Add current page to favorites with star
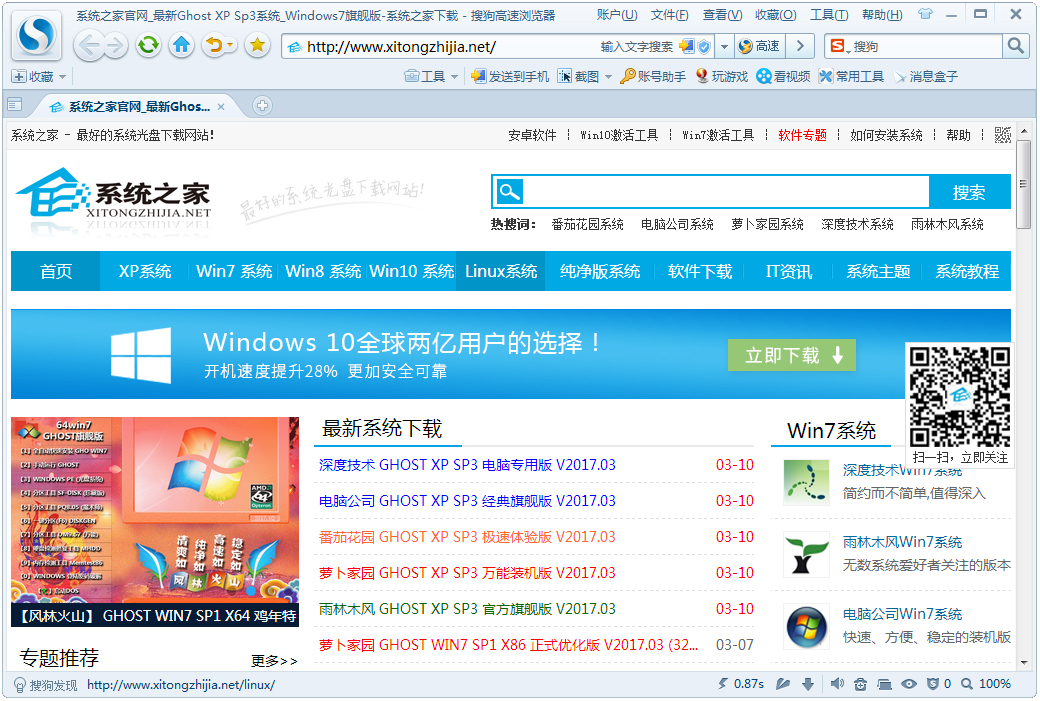Viewport: 1040px width, 701px height. pos(258,46)
